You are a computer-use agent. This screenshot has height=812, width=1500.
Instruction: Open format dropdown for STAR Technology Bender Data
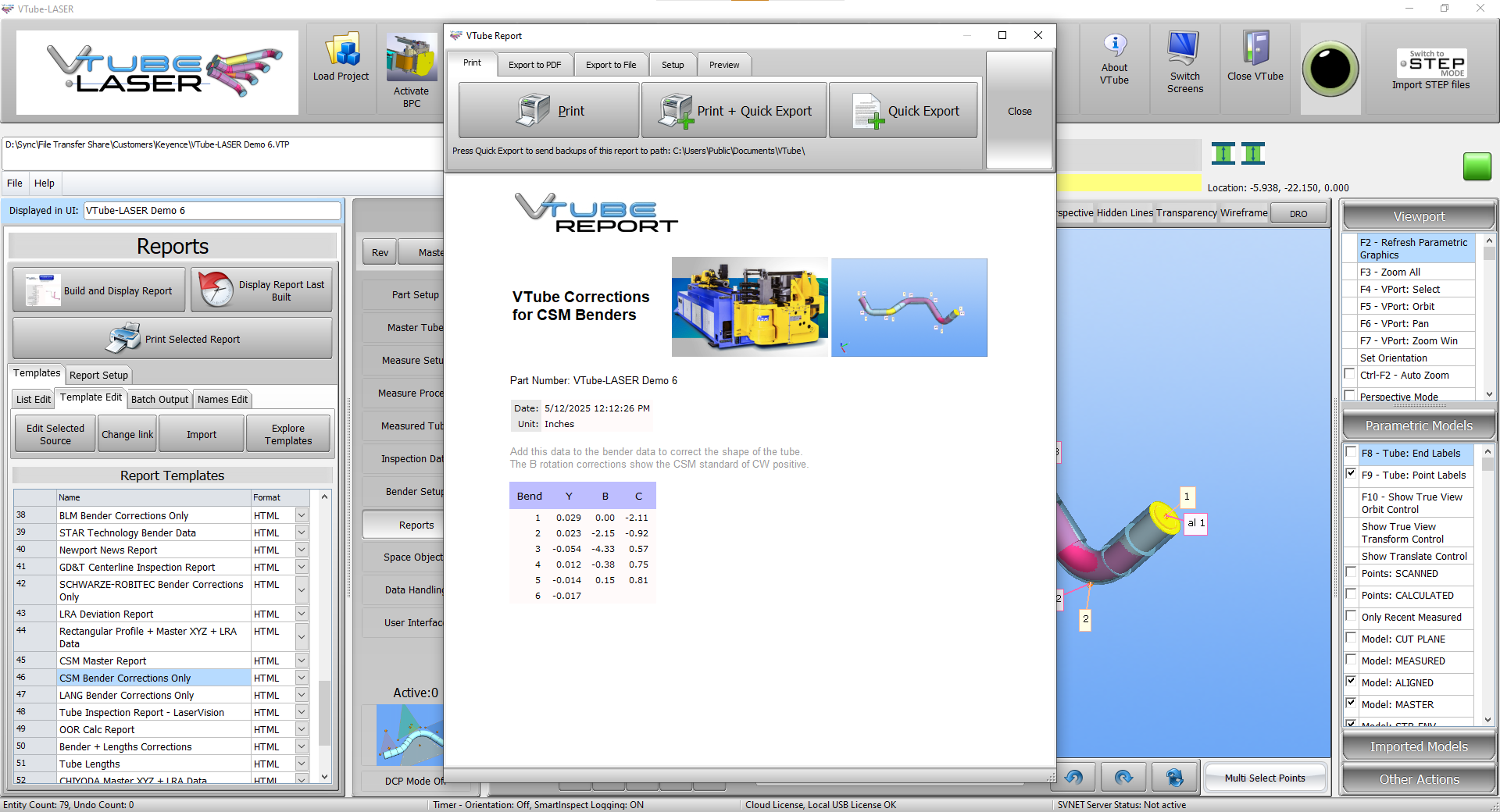(302, 532)
